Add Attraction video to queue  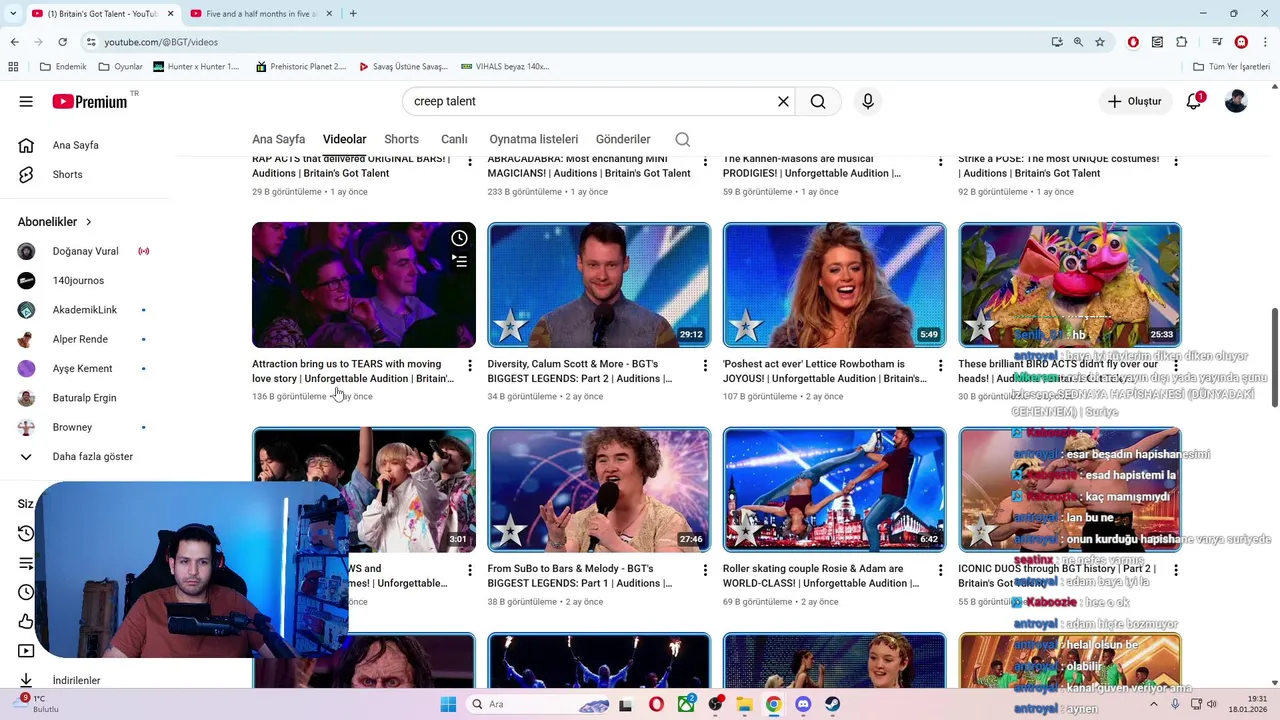pyautogui.click(x=459, y=261)
